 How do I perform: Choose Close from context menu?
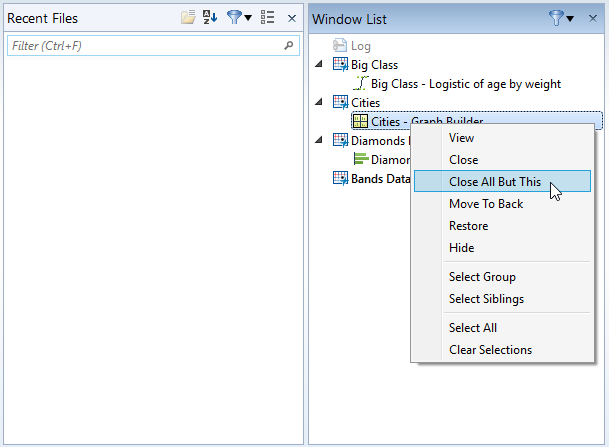click(x=502, y=160)
